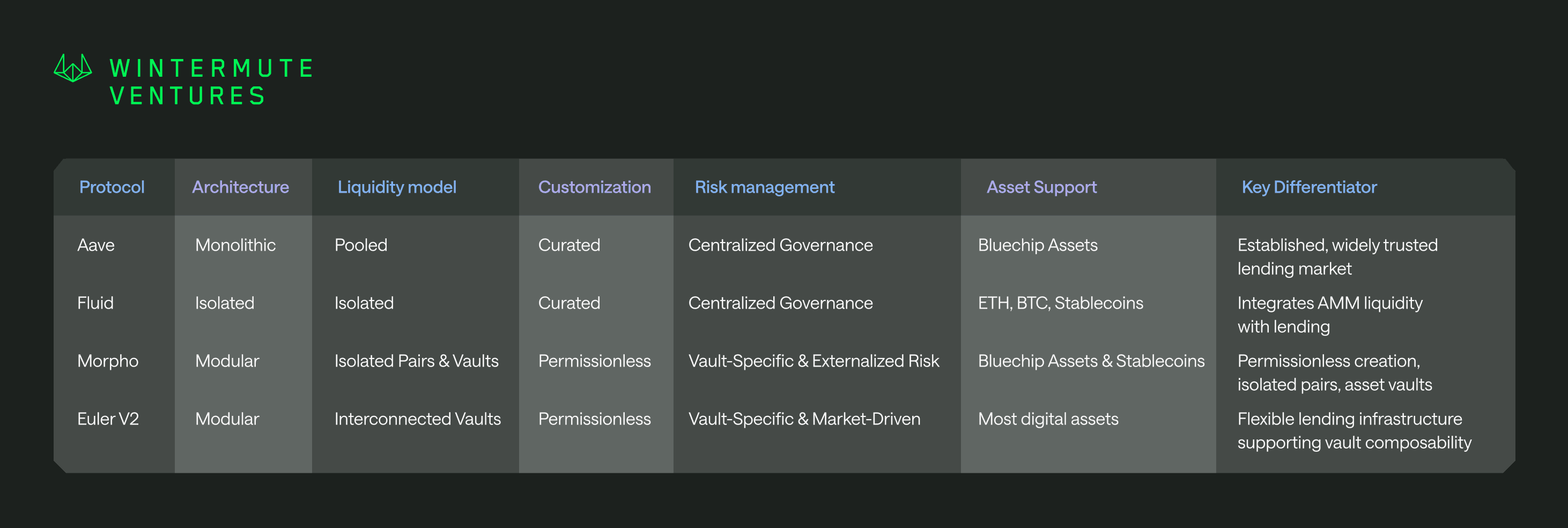Select the Asset Support column header
This screenshot has height=528, width=1568.
tap(1041, 188)
